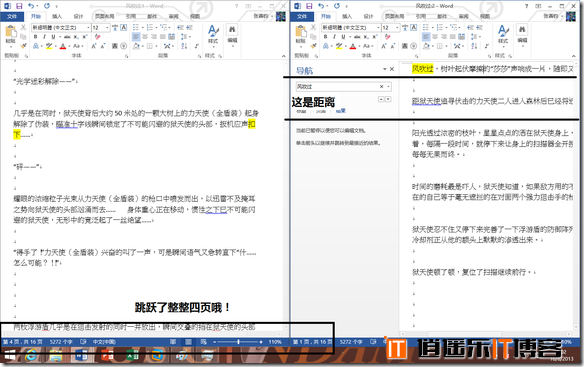Click character border icon in right window
The image size is (584, 367).
coord(413,27)
